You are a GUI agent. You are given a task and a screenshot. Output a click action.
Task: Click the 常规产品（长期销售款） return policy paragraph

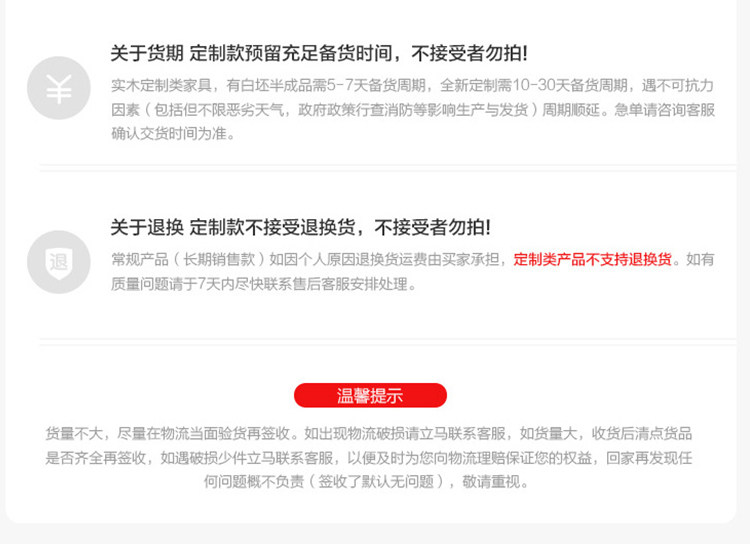click(x=413, y=272)
